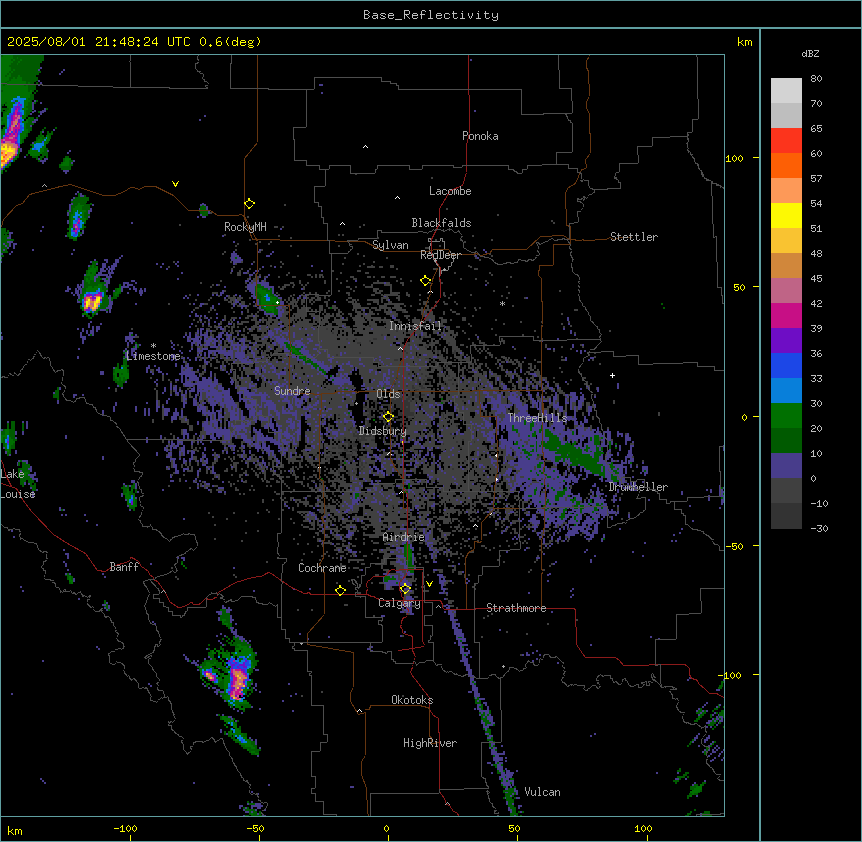
Task: Click the Blackfalds city label
Action: pos(441,223)
